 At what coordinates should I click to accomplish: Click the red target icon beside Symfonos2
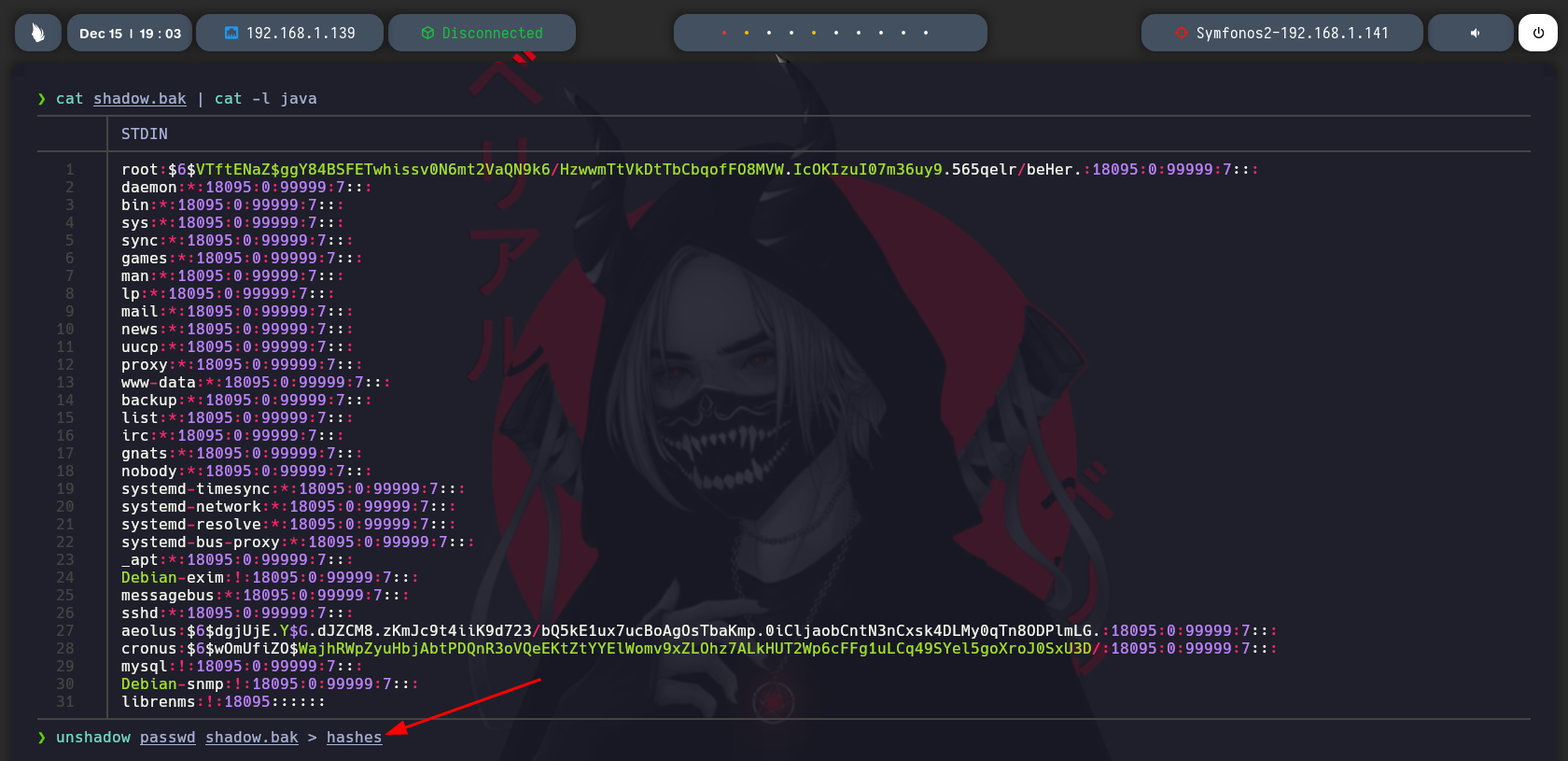[x=1181, y=33]
